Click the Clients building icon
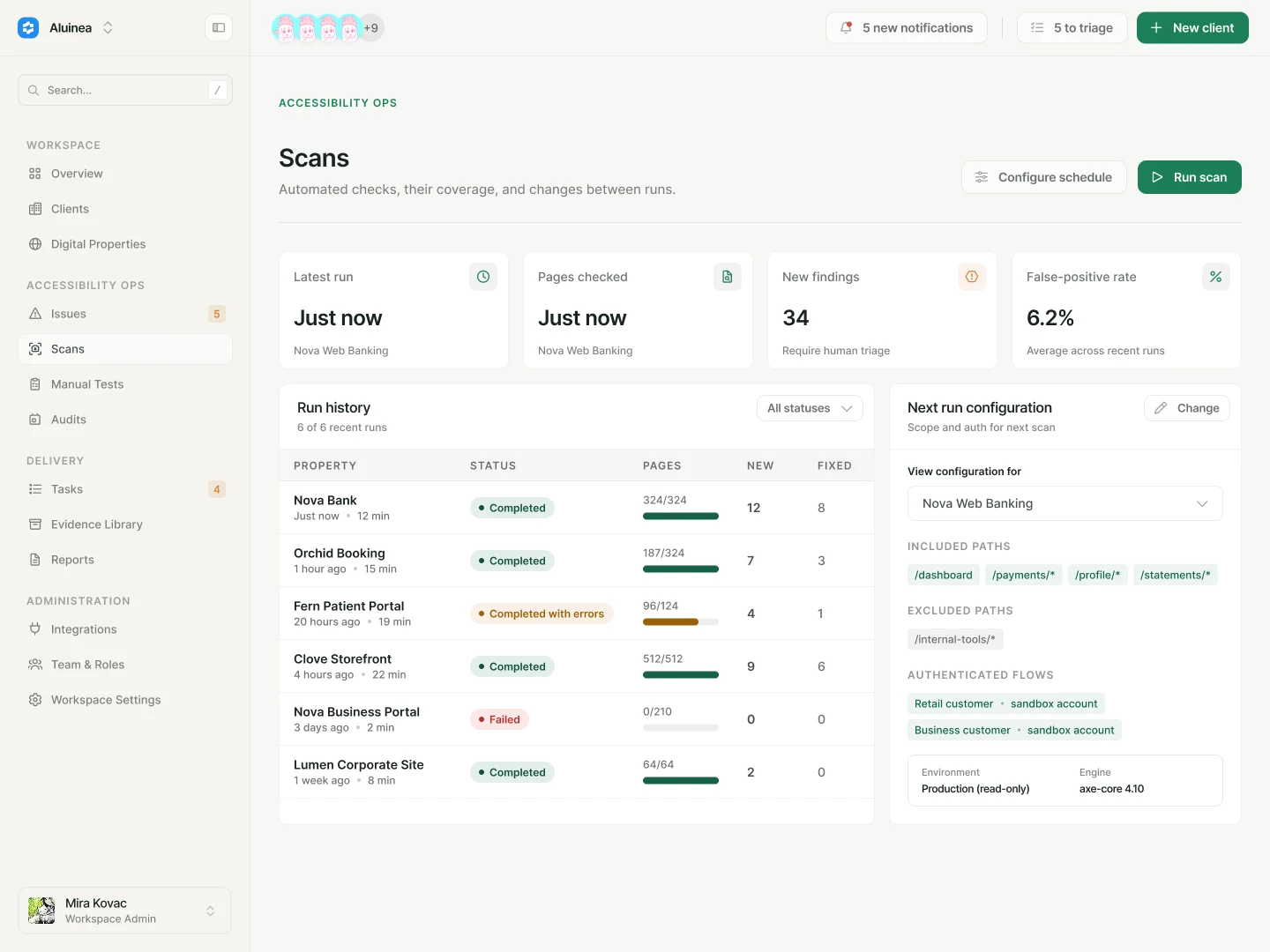This screenshot has height=952, width=1270. click(35, 209)
